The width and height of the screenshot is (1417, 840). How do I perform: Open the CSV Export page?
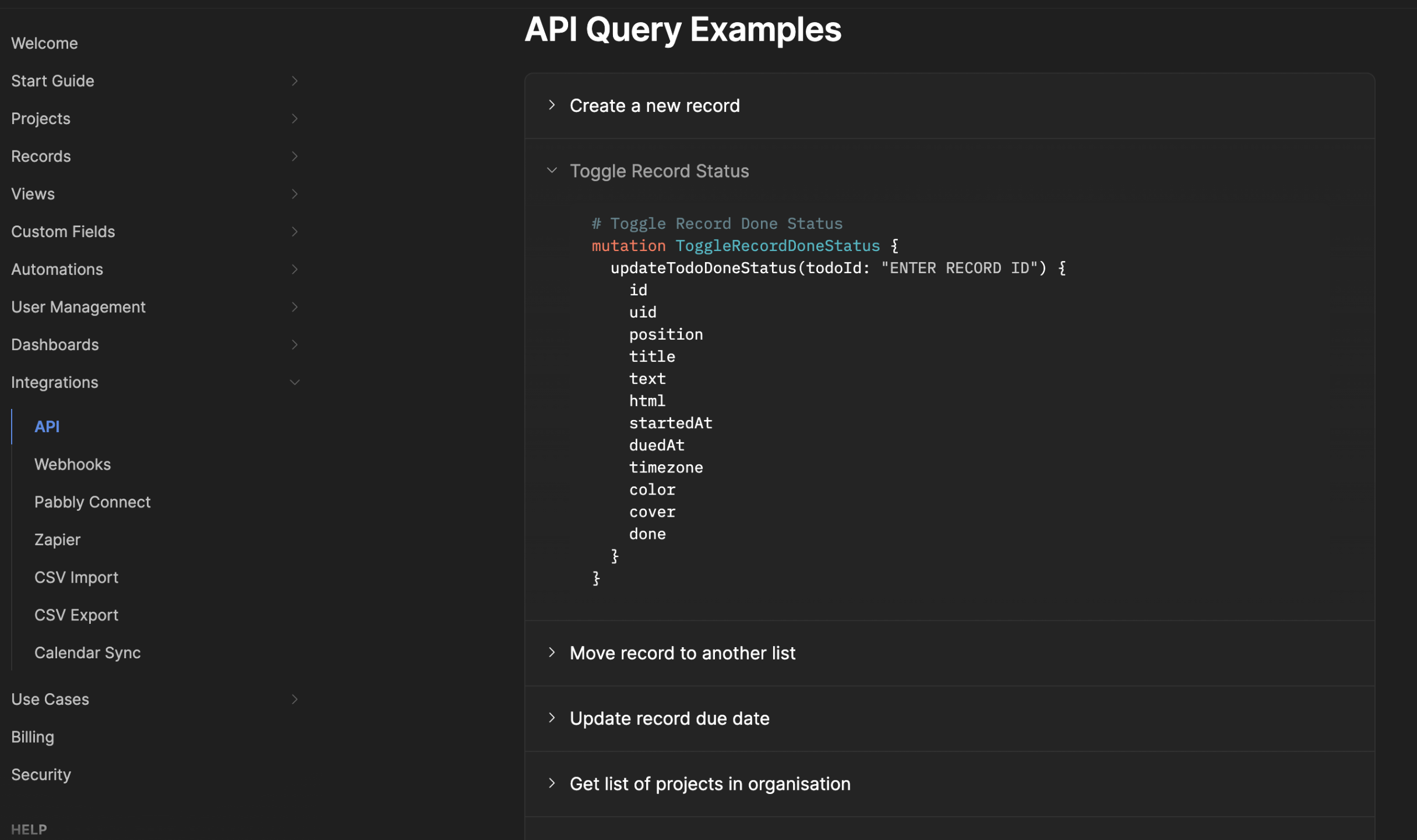point(76,615)
